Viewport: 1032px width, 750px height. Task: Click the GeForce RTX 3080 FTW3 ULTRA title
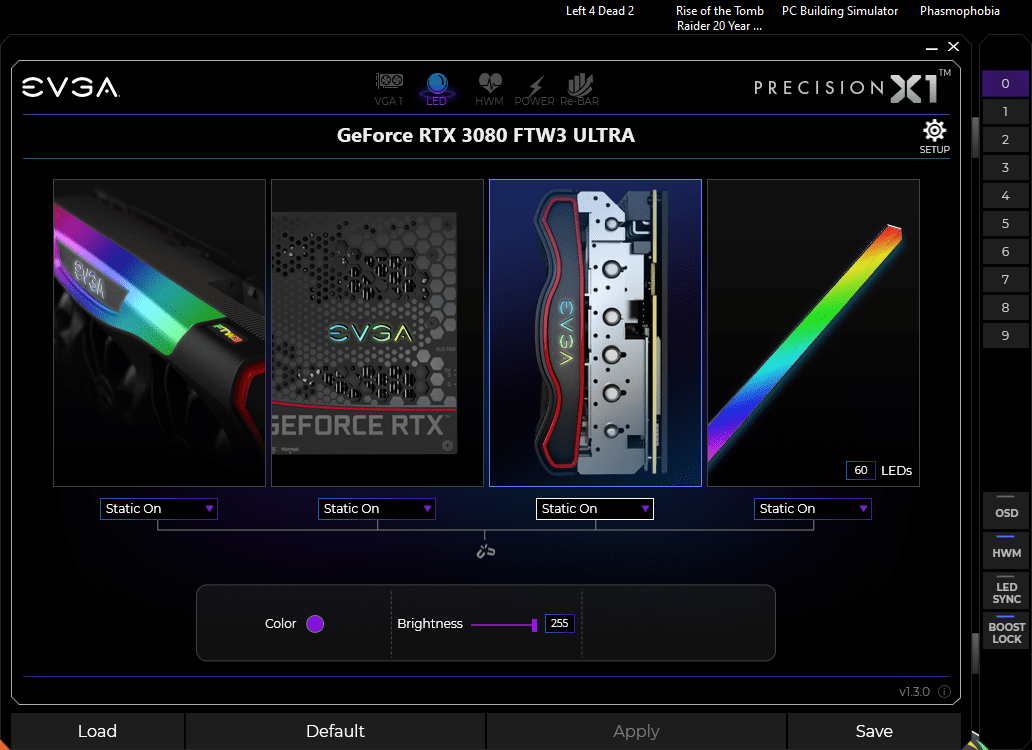click(486, 135)
